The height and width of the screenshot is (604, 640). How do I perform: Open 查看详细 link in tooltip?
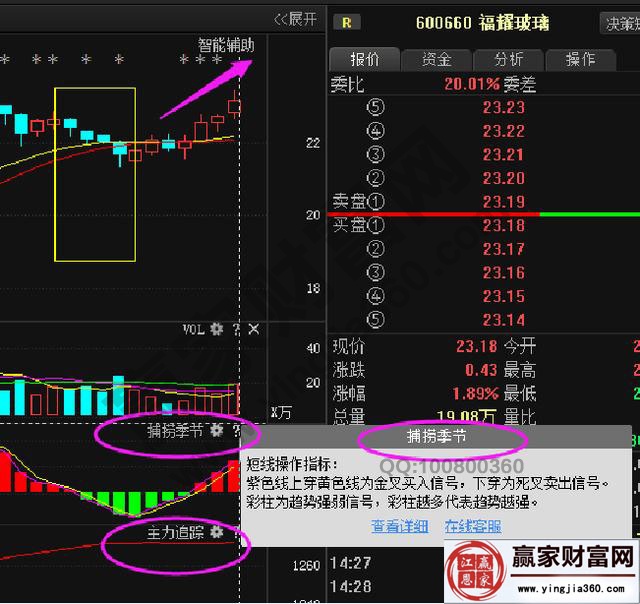pos(400,526)
